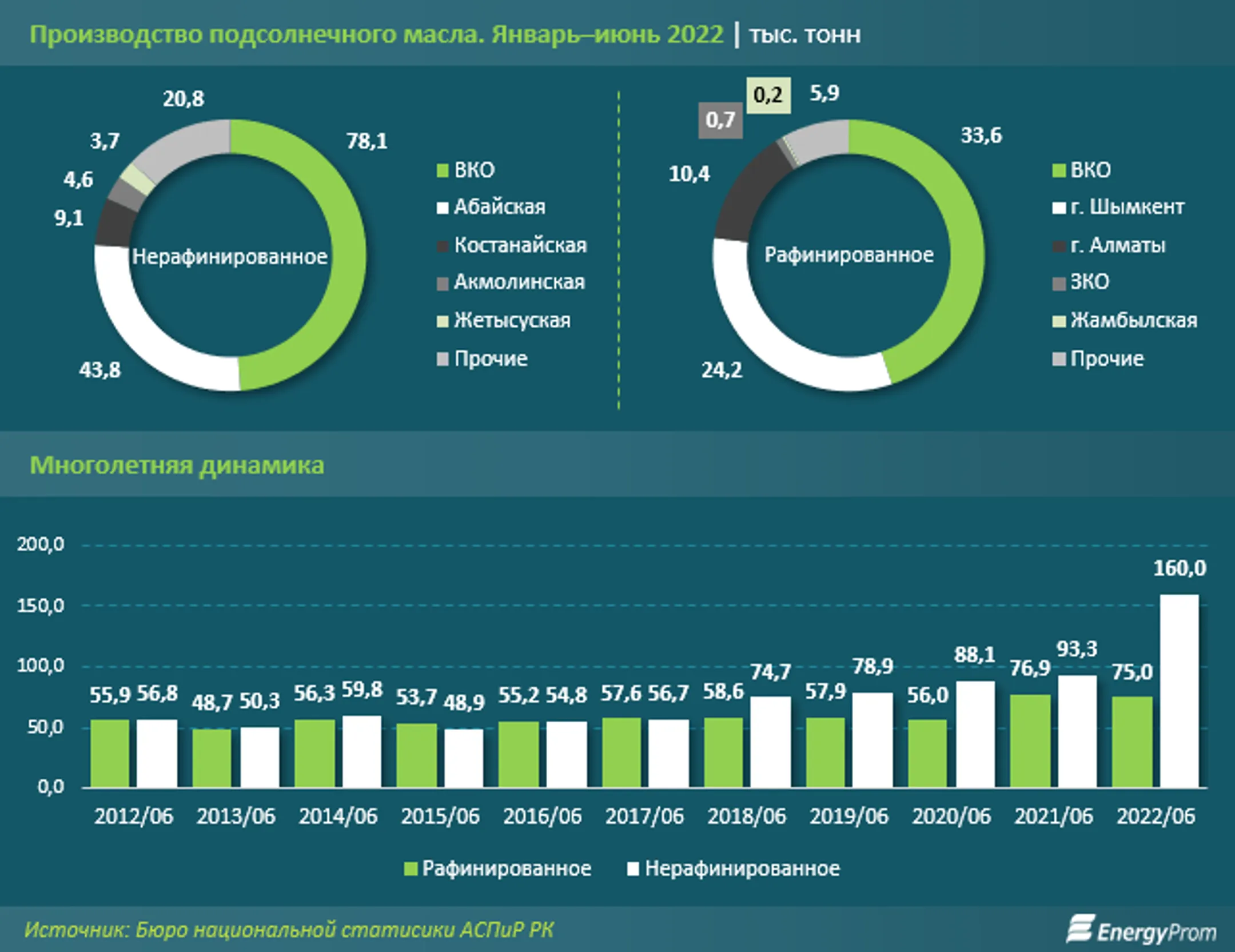Click the г. Алматы legend marker
Image resolution: width=1235 pixels, height=952 pixels.
click(x=1061, y=246)
